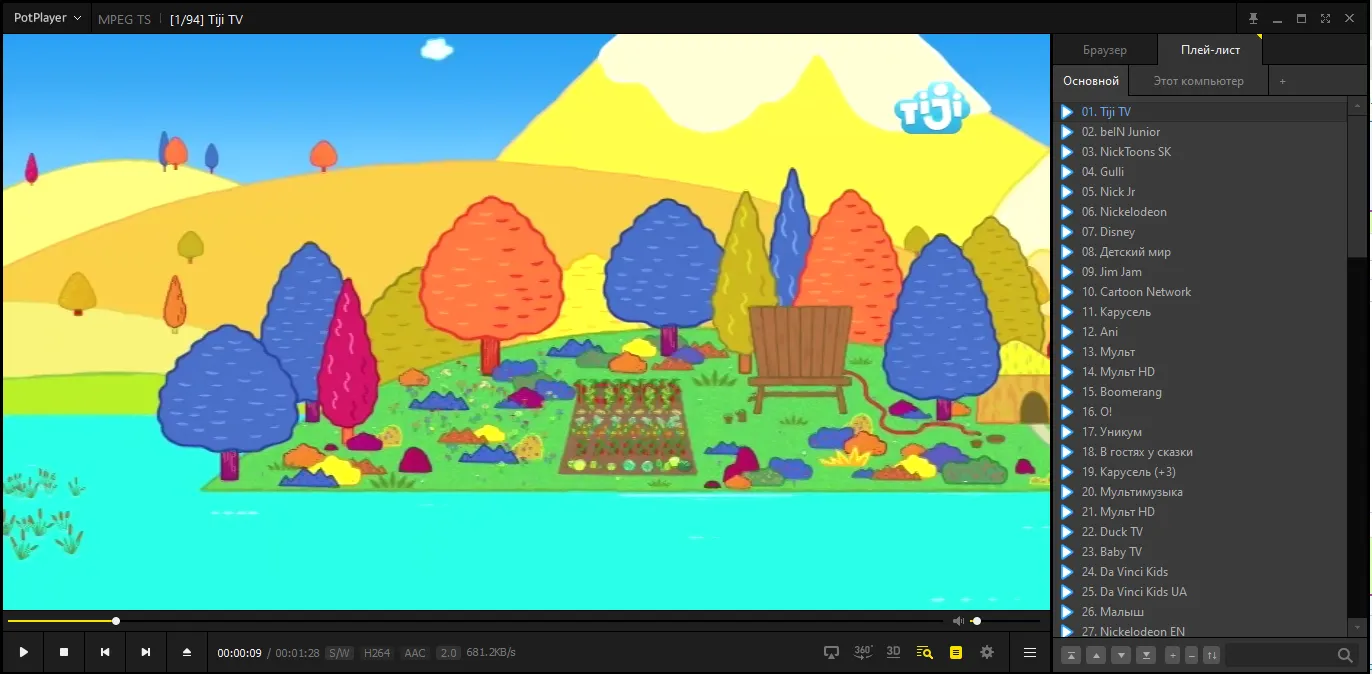This screenshot has height=674, width=1372.
Task: Move item to bottom of playlist
Action: click(1147, 655)
